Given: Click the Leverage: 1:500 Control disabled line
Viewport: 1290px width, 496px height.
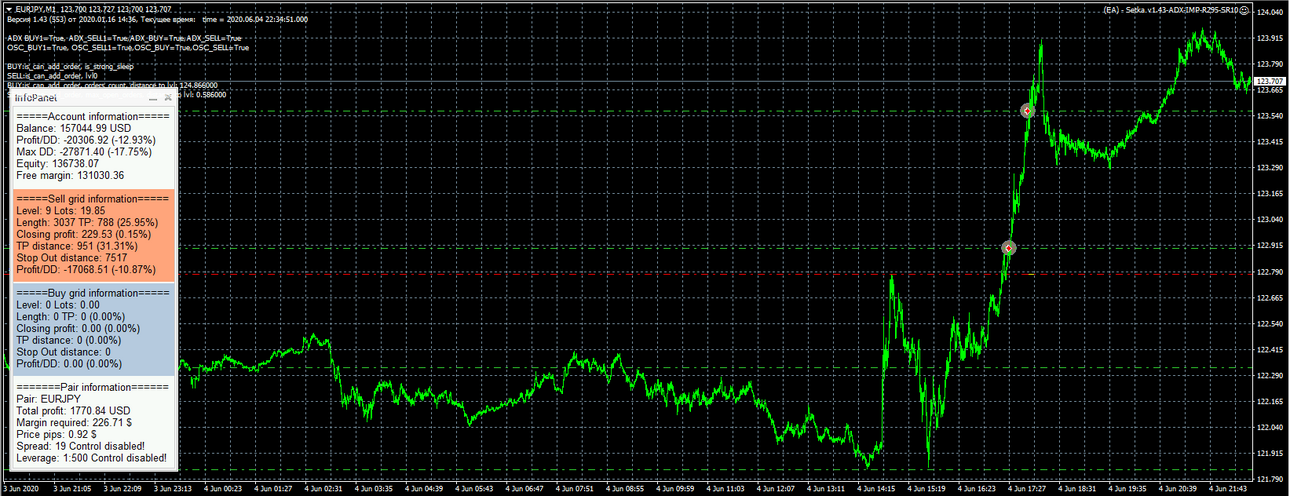Looking at the screenshot, I should coord(91,458).
